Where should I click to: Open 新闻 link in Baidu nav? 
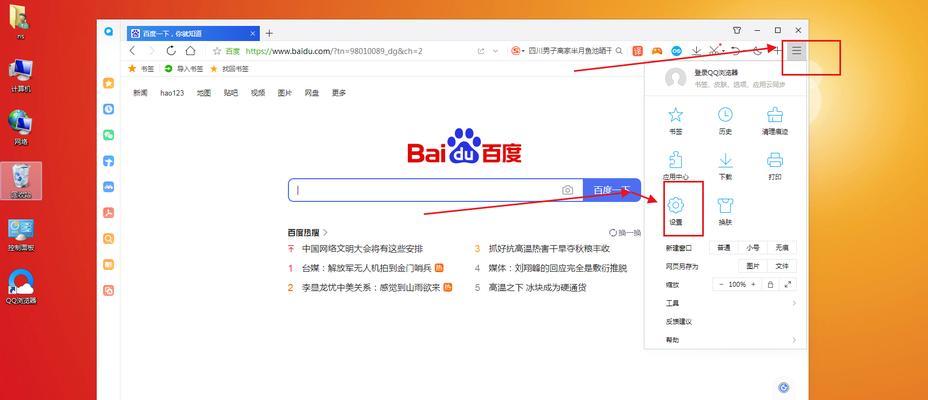140,93
